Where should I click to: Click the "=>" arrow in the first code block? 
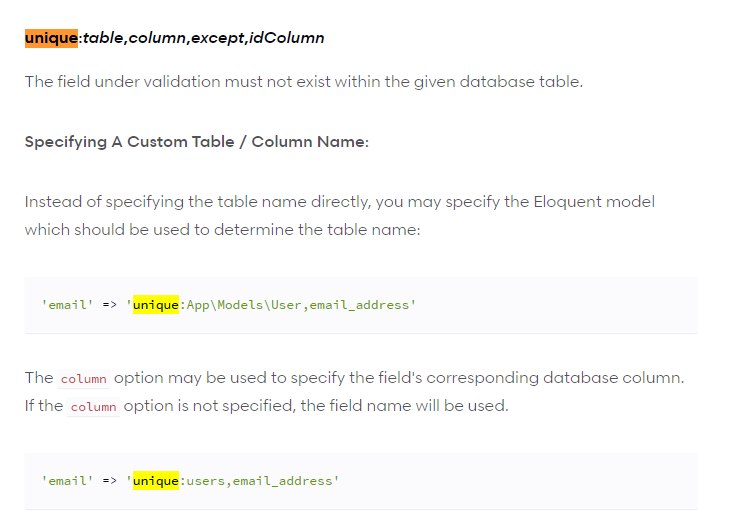pos(110,304)
